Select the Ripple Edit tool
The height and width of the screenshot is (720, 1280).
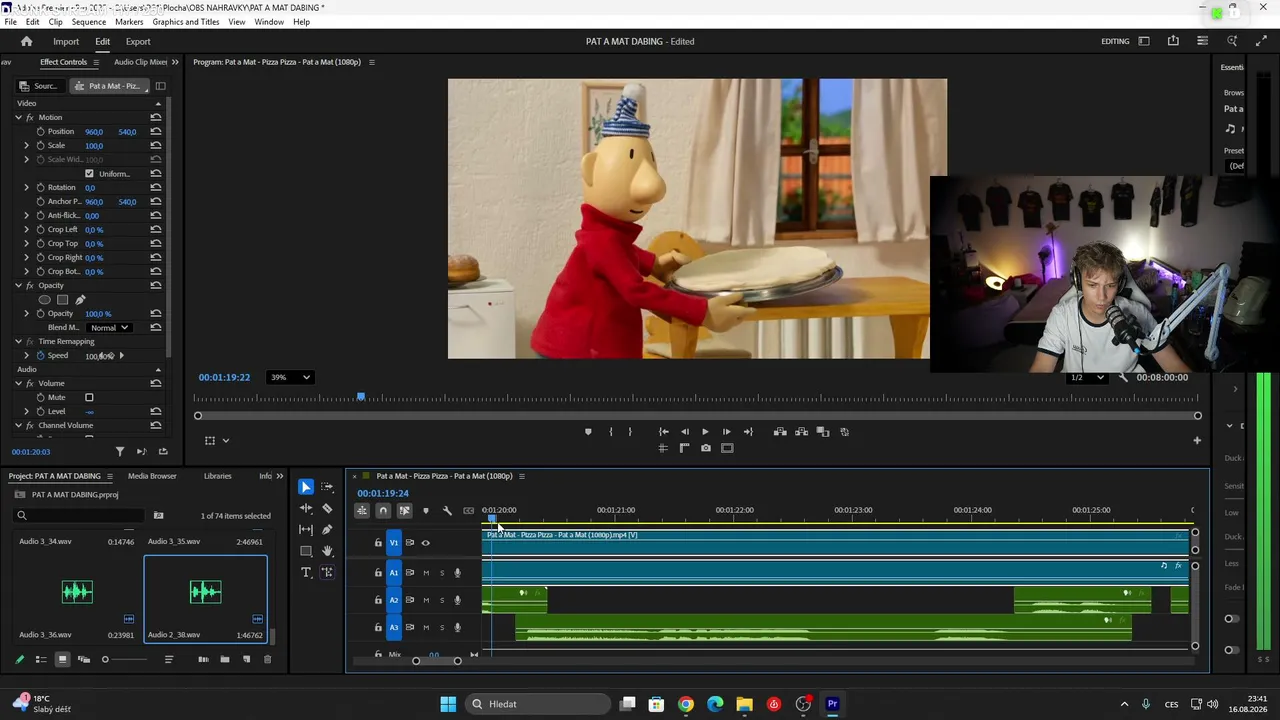[306, 508]
